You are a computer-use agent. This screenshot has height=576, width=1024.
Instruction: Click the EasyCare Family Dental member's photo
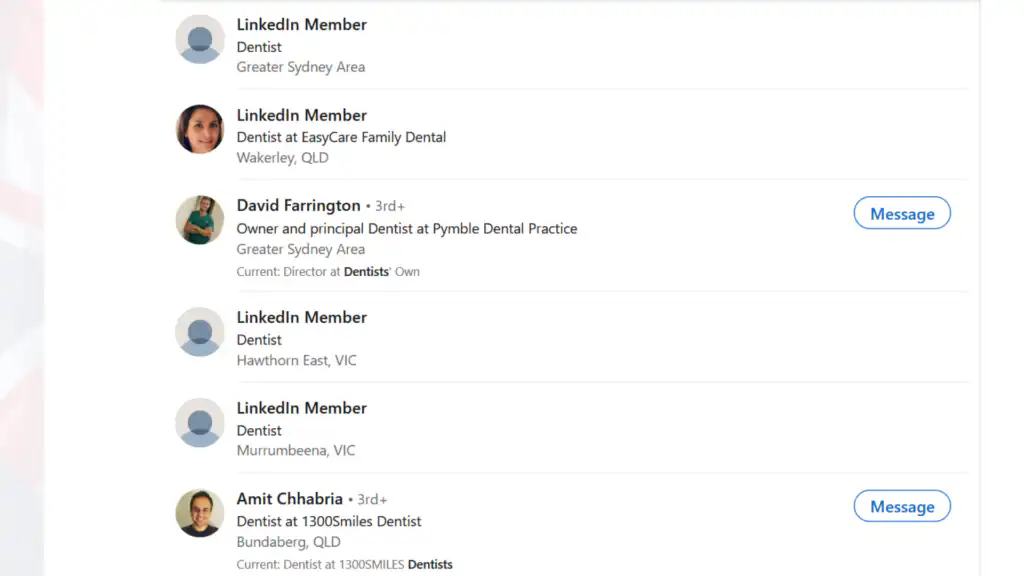coord(199,130)
